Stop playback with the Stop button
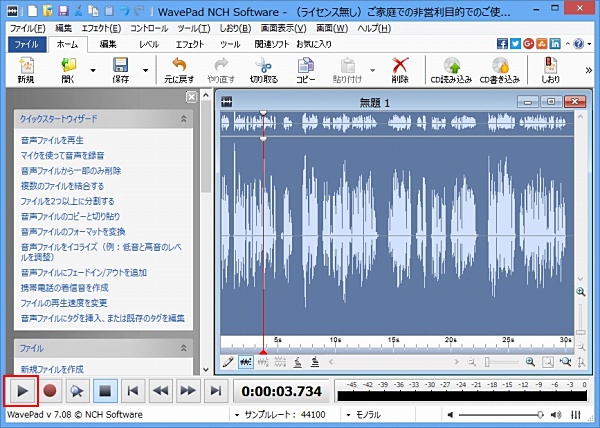The width and height of the screenshot is (600, 428). 105,391
